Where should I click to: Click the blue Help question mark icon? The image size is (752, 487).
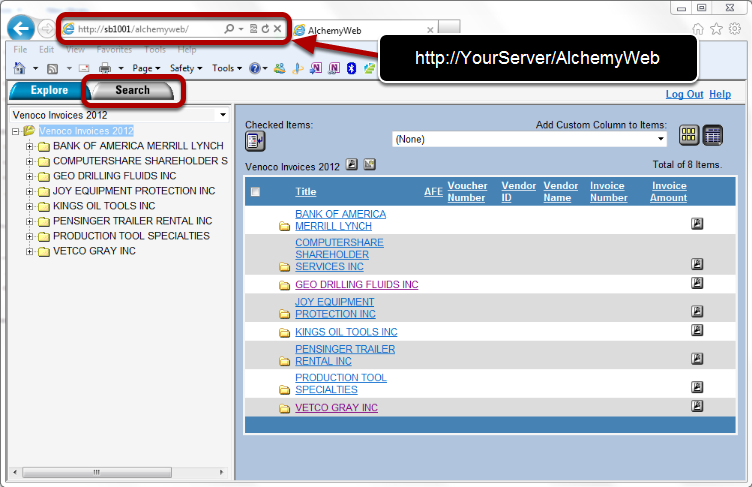click(255, 68)
